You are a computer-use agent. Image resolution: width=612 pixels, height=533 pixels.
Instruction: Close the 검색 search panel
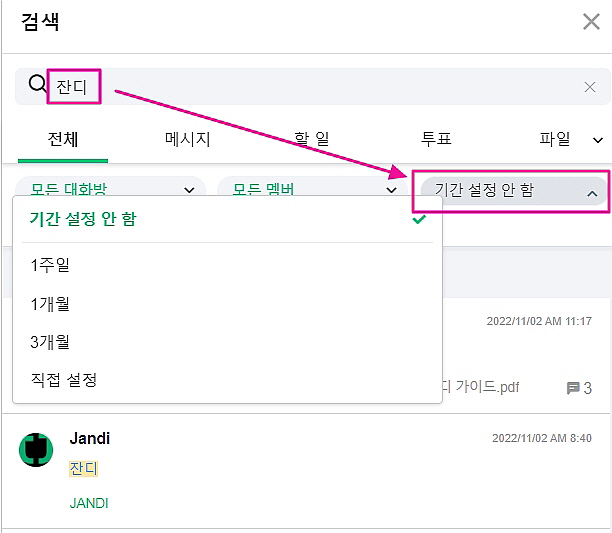[591, 22]
